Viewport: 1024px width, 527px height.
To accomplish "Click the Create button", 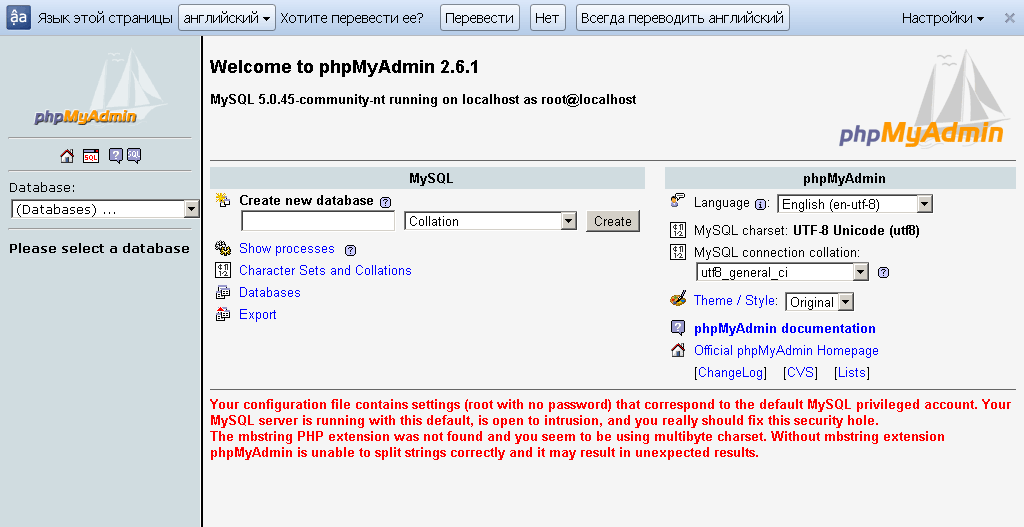I will tap(613, 221).
